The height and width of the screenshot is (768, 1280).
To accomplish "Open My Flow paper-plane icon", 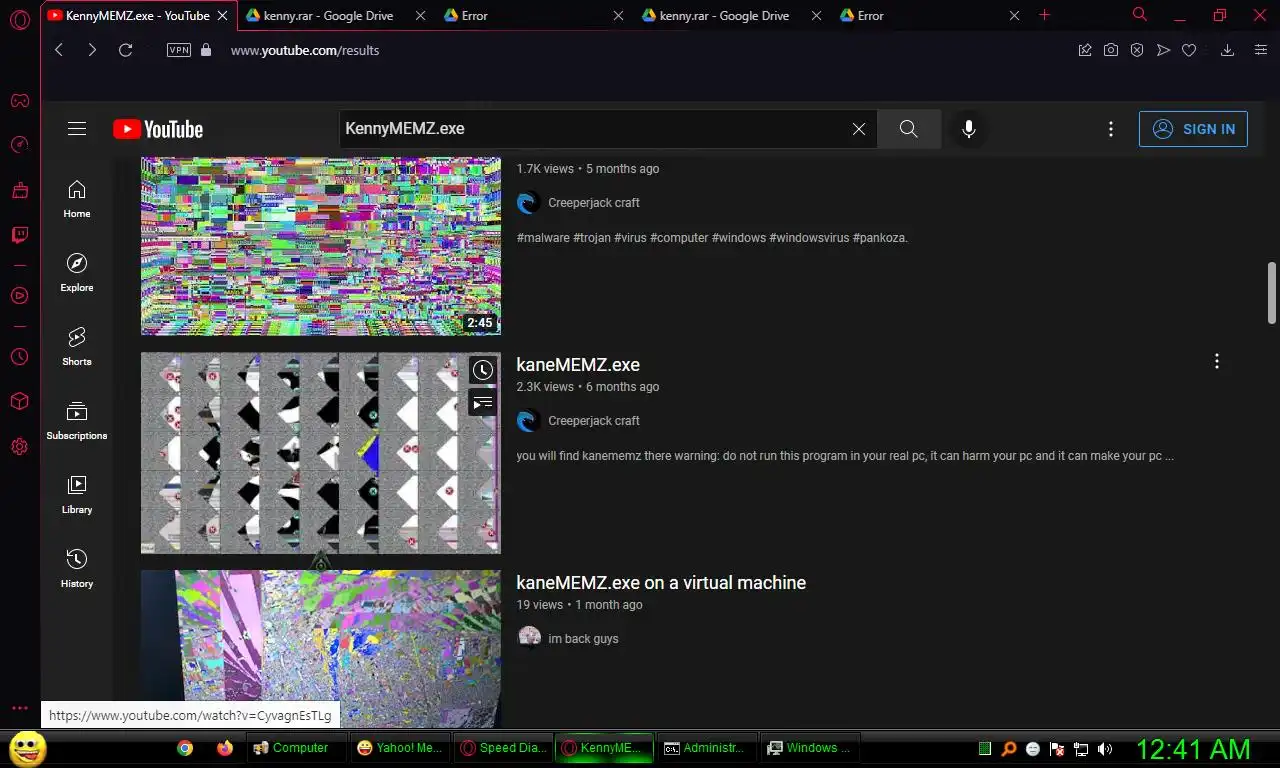I will (x=1163, y=50).
